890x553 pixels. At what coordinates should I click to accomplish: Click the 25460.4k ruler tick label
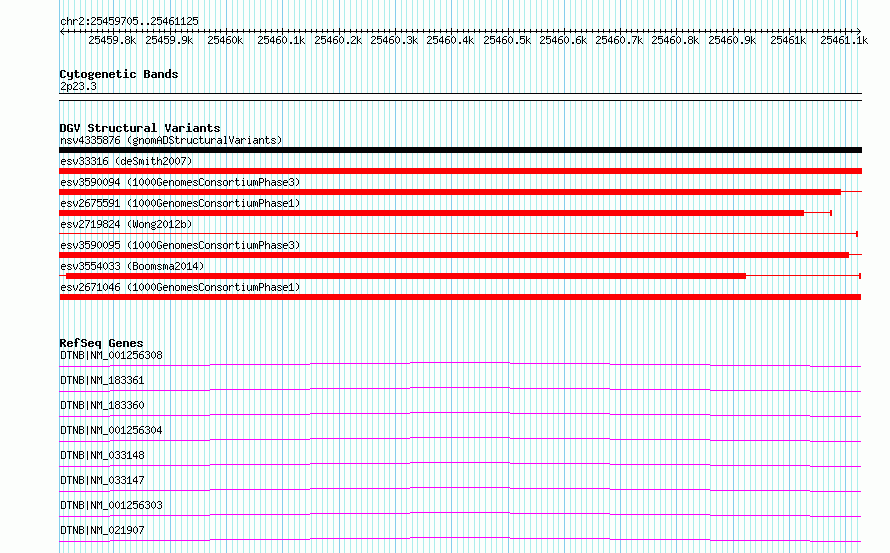tap(450, 40)
